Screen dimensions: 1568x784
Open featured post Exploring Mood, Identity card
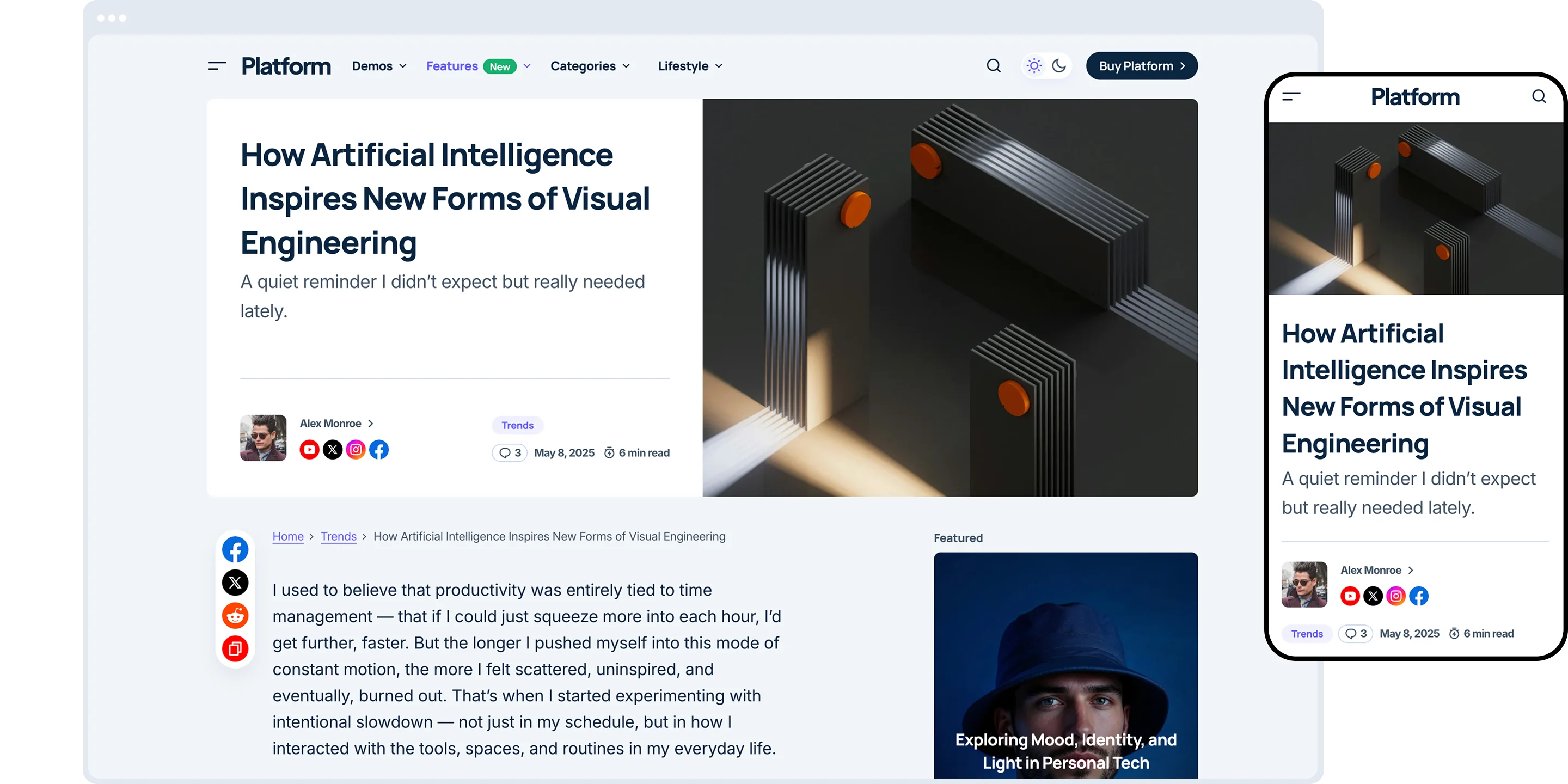coord(1065,665)
